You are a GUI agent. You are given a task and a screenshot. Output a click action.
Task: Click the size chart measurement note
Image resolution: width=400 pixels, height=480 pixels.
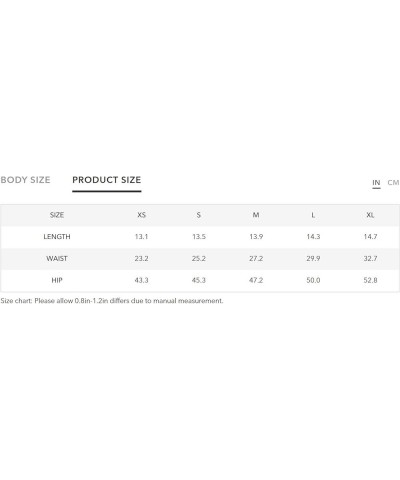[x=112, y=301]
